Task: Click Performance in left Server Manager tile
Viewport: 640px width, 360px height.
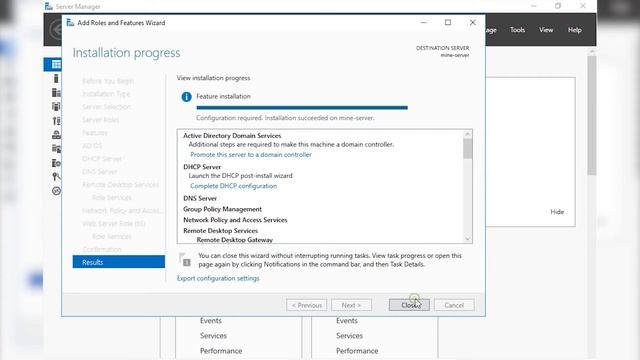Action: pyautogui.click(x=221, y=351)
